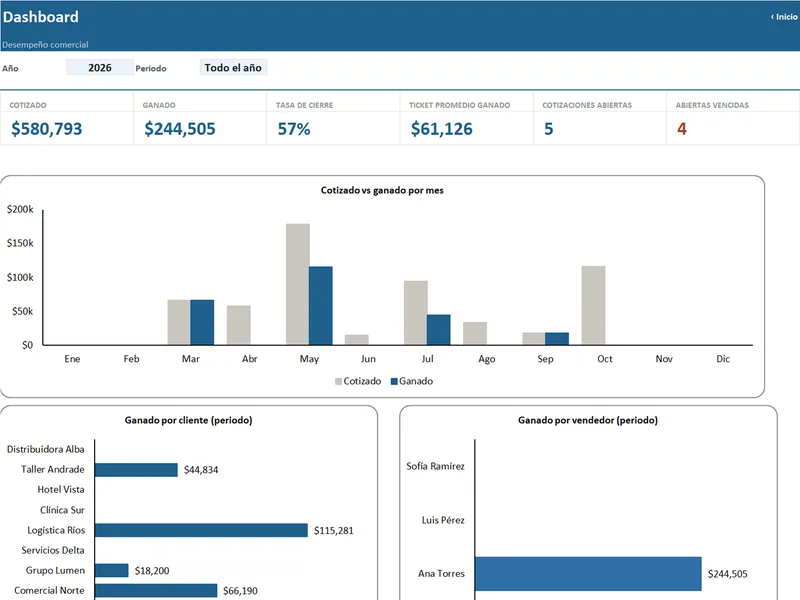Click the "Luis Pérez" seller label
800x600 pixels.
click(x=443, y=520)
